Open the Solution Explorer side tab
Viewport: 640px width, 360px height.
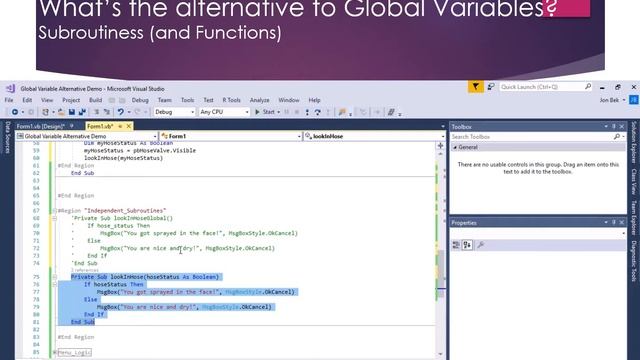click(x=634, y=142)
